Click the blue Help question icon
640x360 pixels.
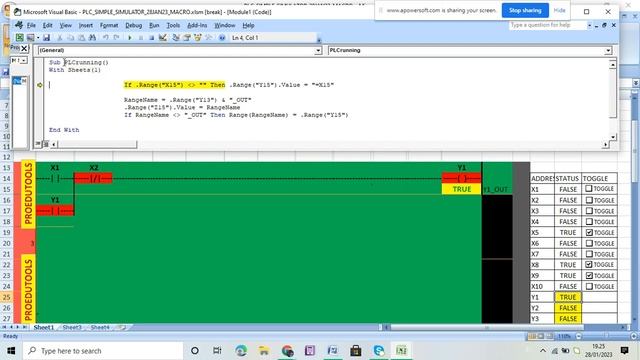click(x=222, y=38)
